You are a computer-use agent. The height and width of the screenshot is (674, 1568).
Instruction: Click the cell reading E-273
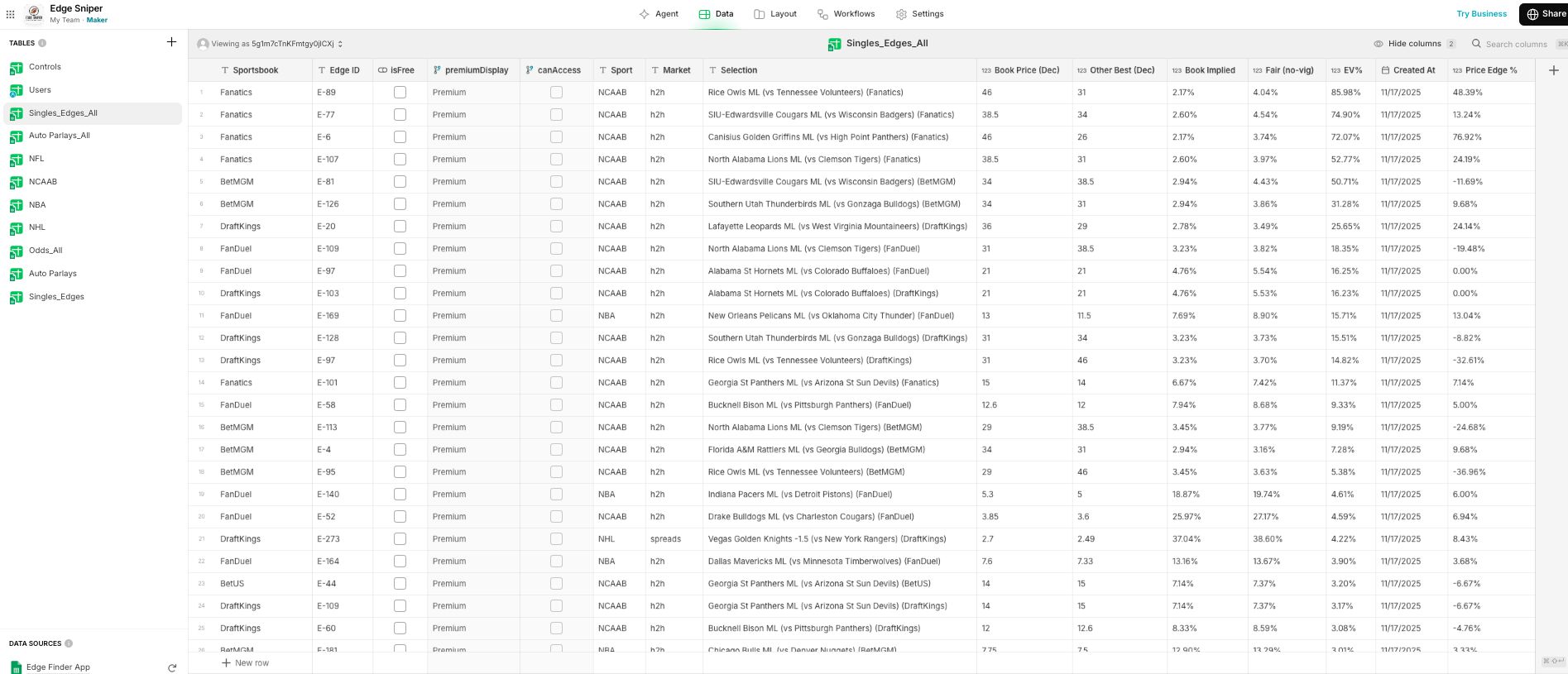tap(343, 539)
